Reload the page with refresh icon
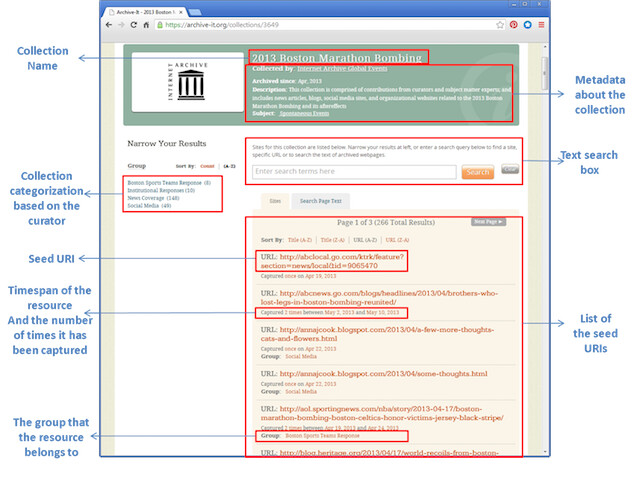This screenshot has height=480, width=637. coord(134,25)
